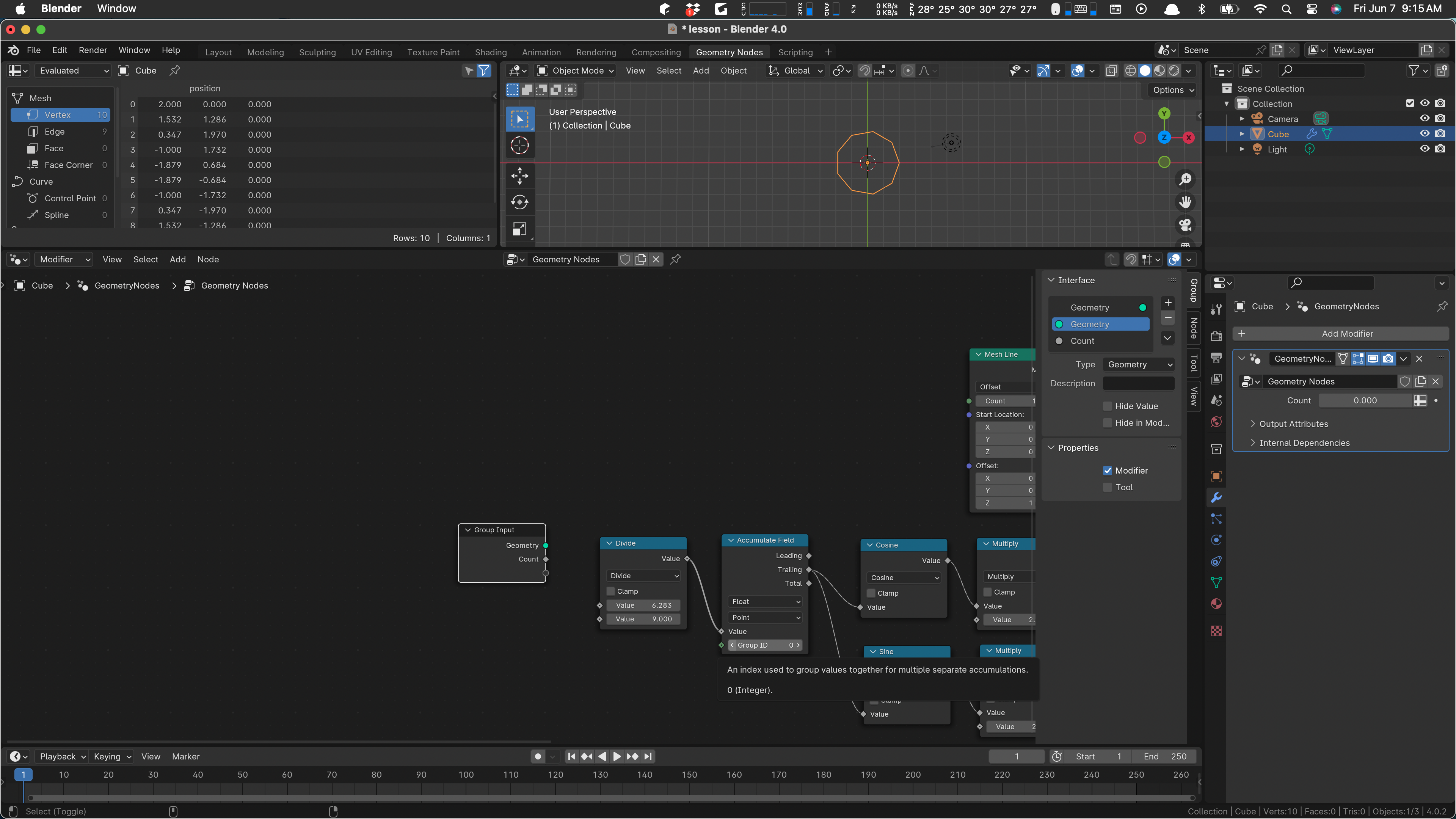Open the Render properties tab

pos(1216,336)
